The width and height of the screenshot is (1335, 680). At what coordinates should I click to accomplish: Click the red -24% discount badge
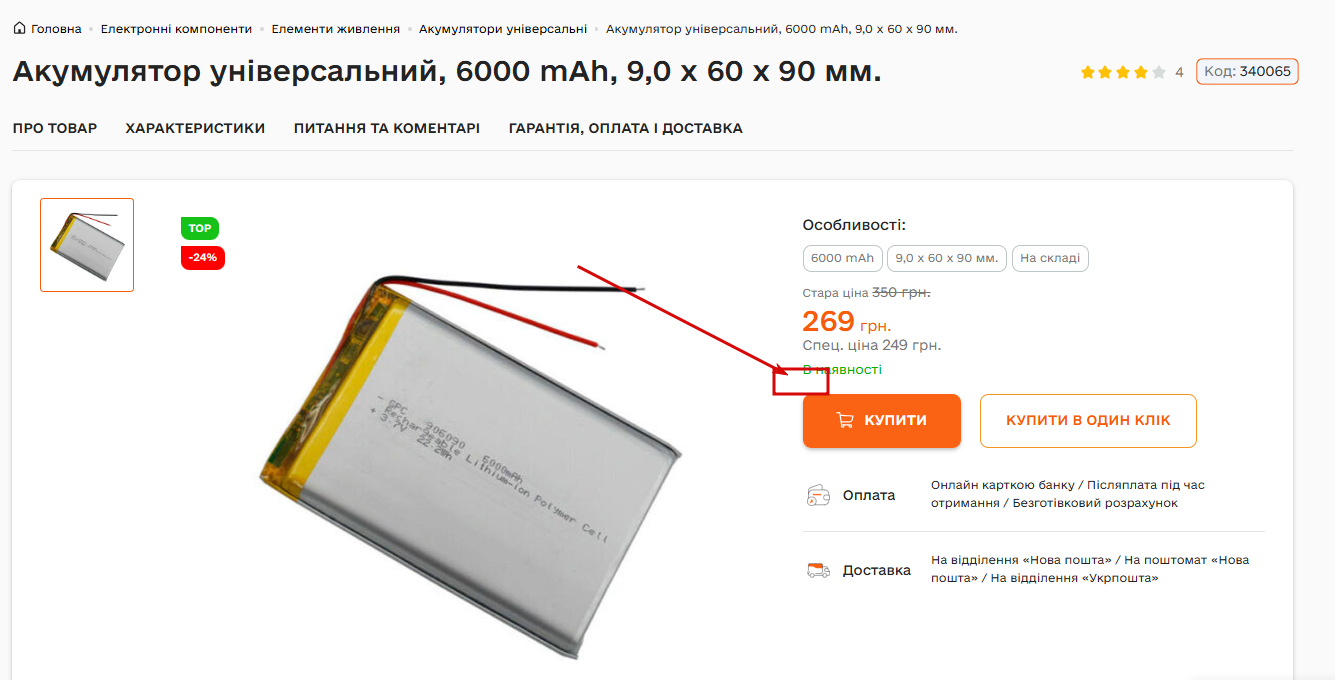[203, 258]
